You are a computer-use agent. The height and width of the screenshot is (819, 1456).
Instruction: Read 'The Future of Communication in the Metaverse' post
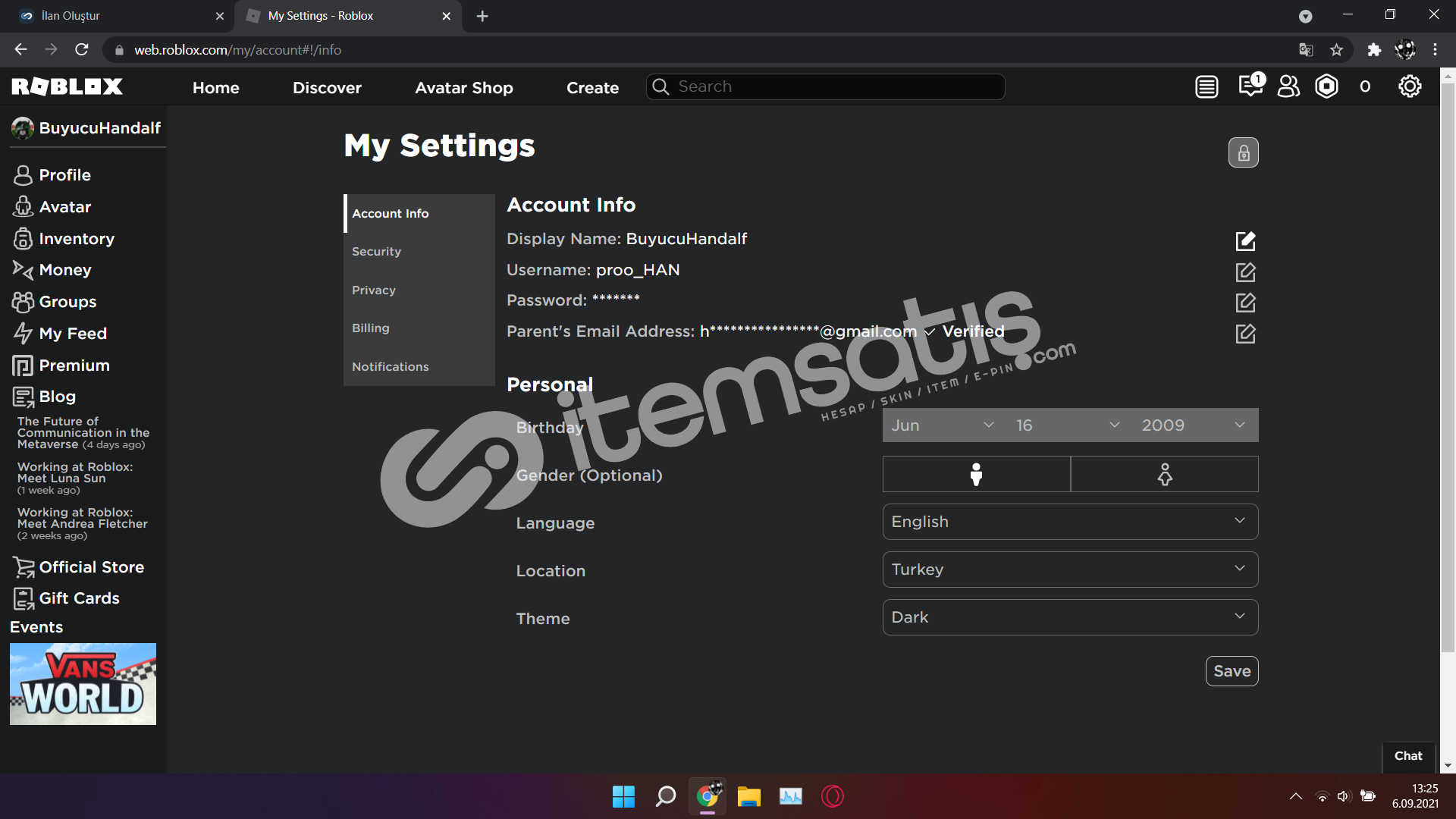pos(83,432)
